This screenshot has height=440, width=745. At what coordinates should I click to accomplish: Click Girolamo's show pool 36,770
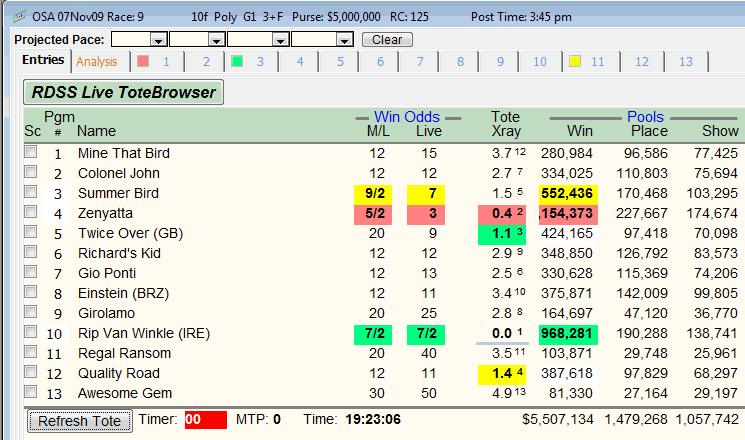pos(716,314)
